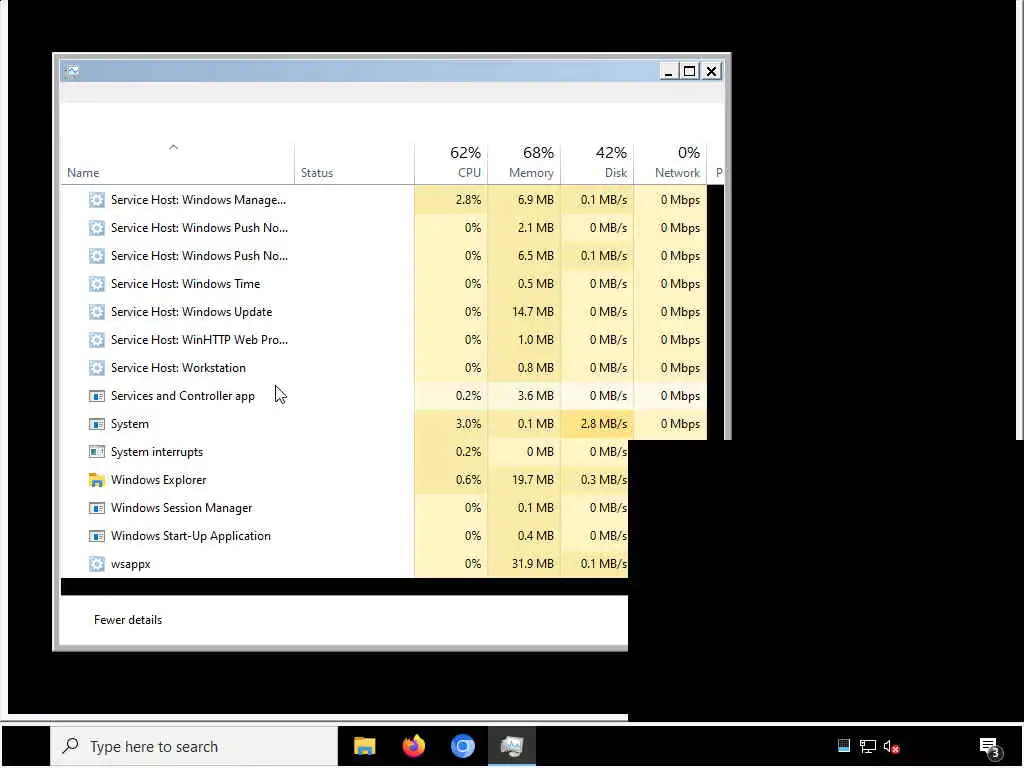Click the 2.8% CPU value
1024x768 pixels.
tap(468, 200)
